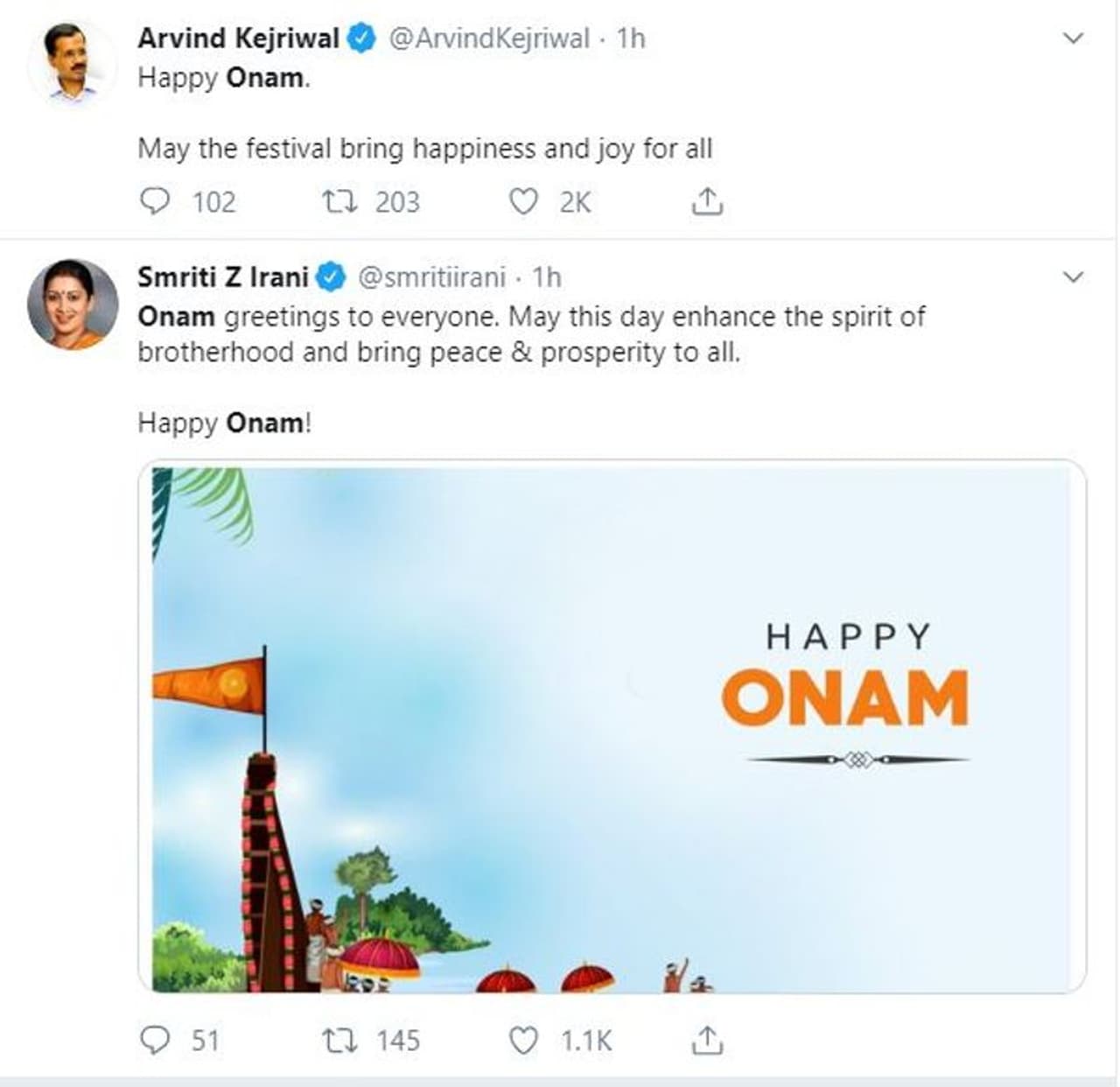Click the Arvind Kejriwal display name
Viewport: 1120px width, 1087px height.
click(238, 39)
